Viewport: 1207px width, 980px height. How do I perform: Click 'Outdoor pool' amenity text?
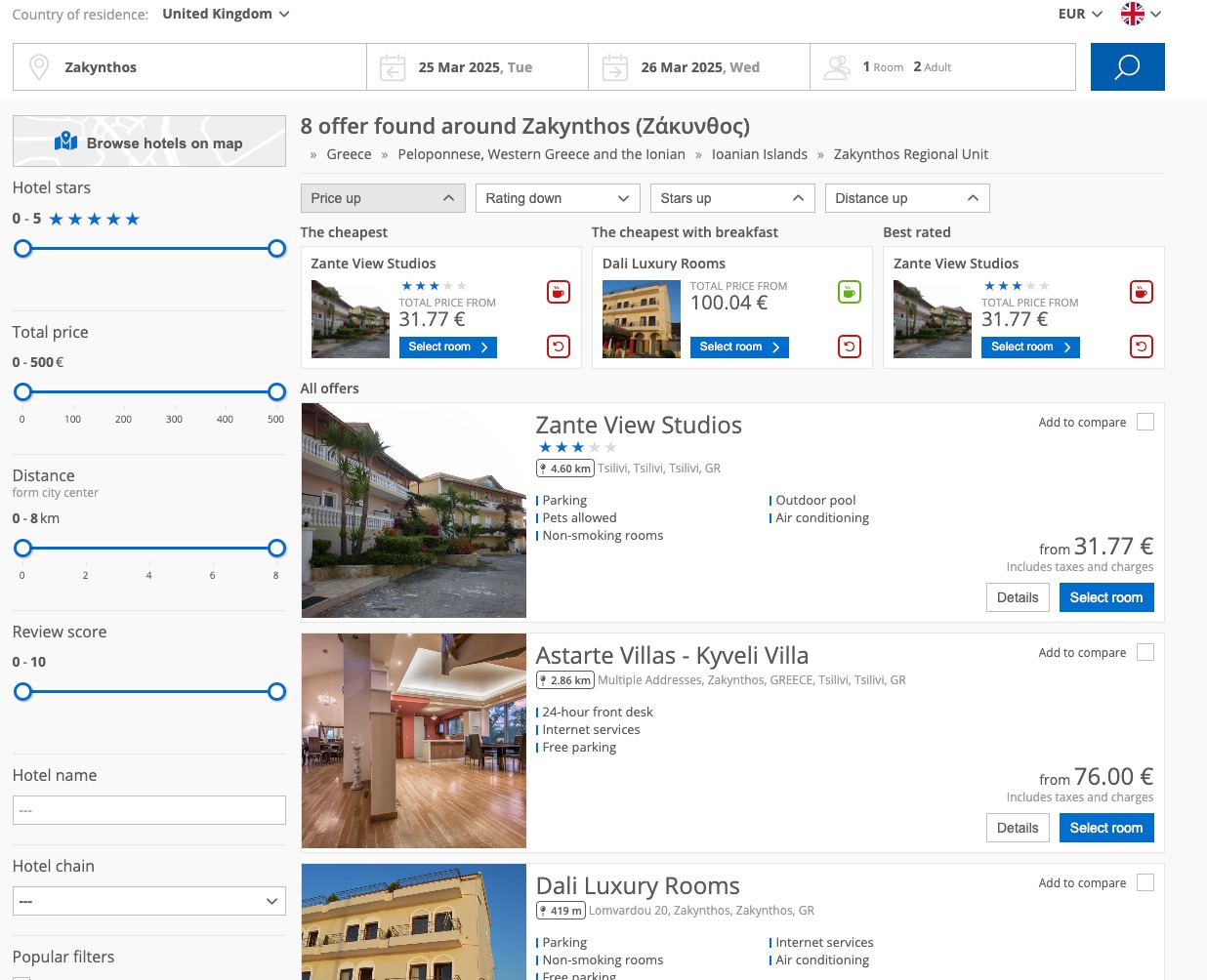[x=815, y=501]
